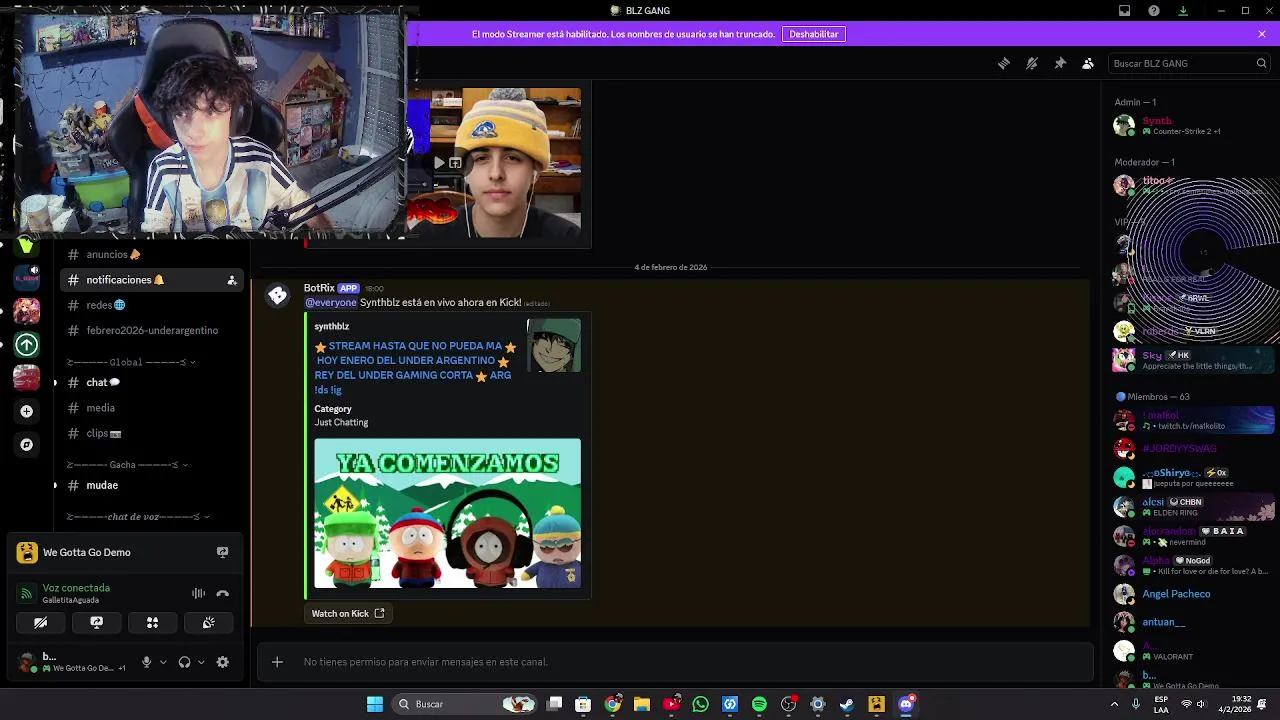Toggle camera on with crossed camera button
Viewport: 1280px width, 720px height.
[40, 622]
